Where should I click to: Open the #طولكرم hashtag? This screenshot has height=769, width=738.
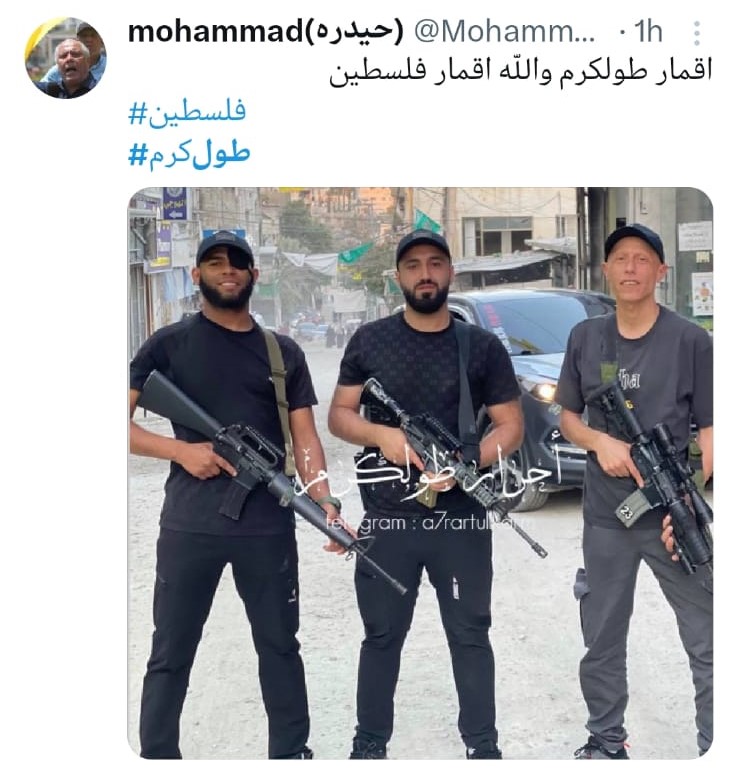tap(189, 154)
